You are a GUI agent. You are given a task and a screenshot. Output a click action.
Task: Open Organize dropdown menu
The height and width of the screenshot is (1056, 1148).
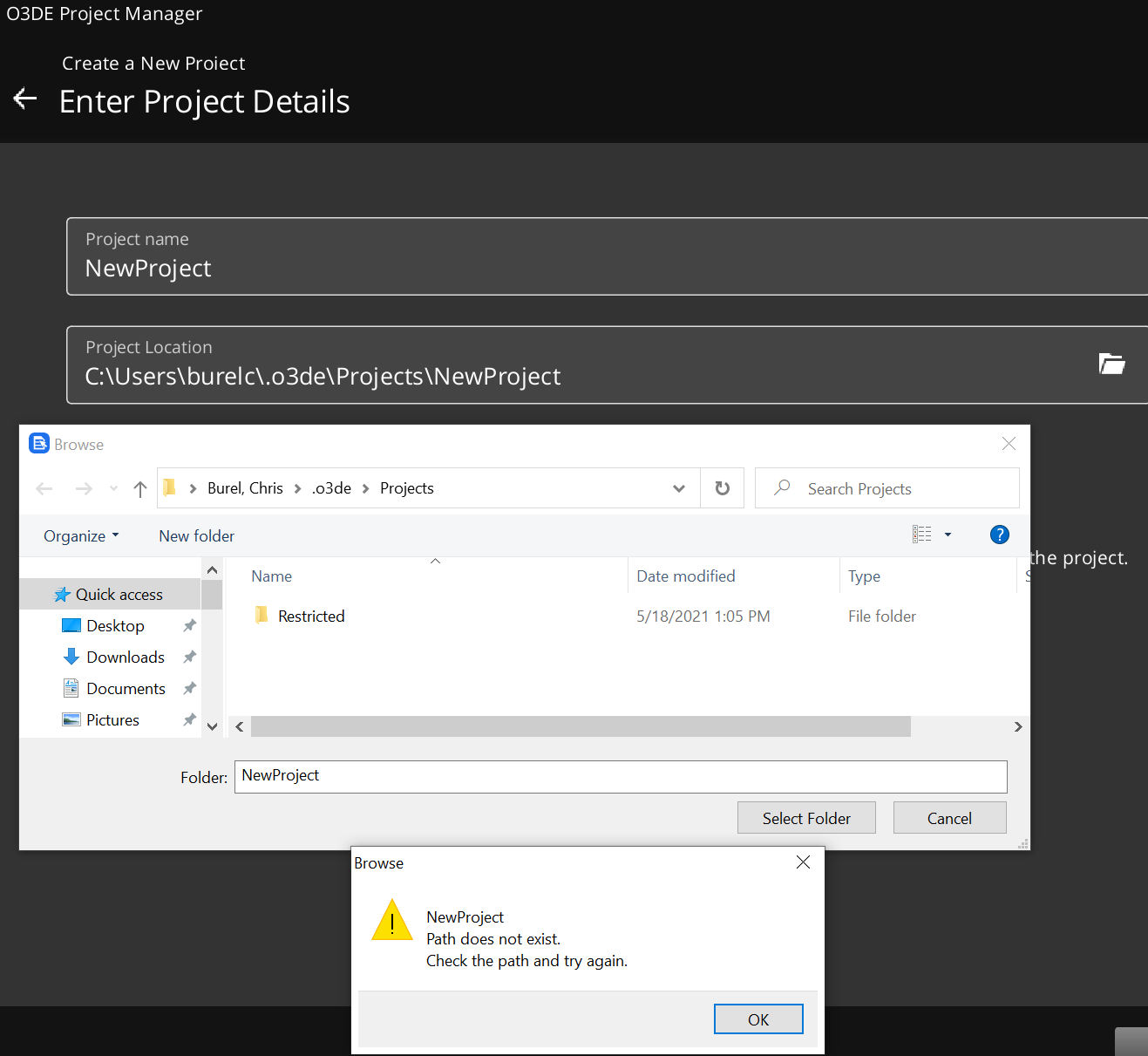[81, 536]
